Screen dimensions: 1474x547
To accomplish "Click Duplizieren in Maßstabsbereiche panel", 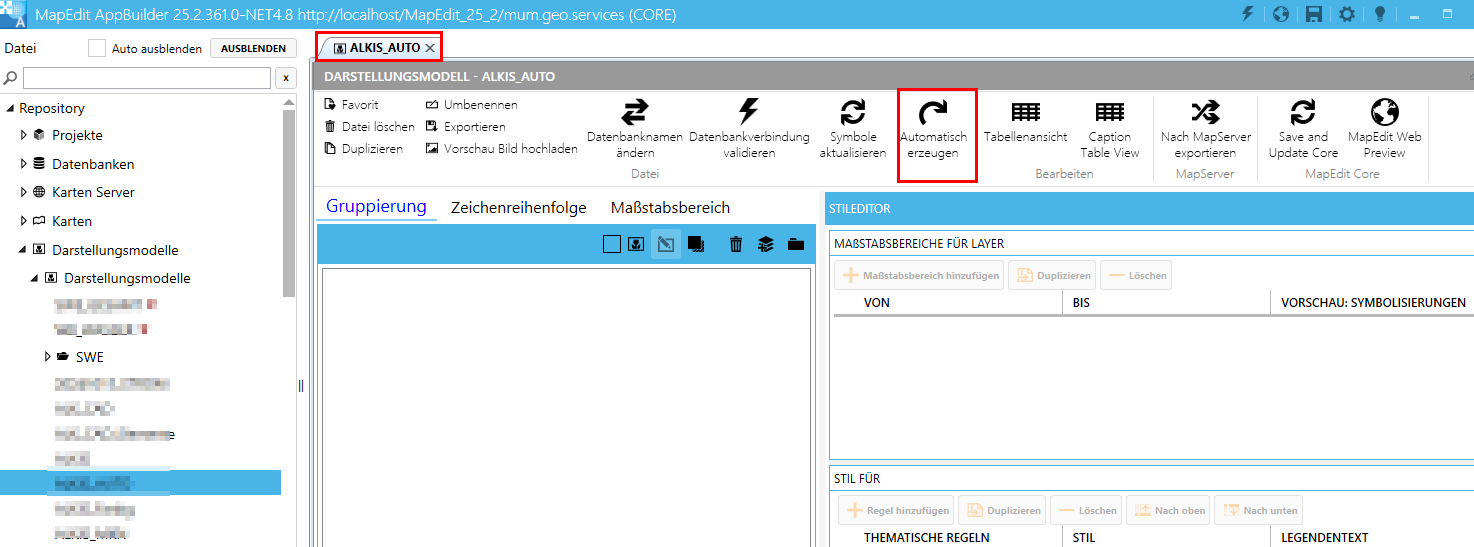I will [1052, 276].
